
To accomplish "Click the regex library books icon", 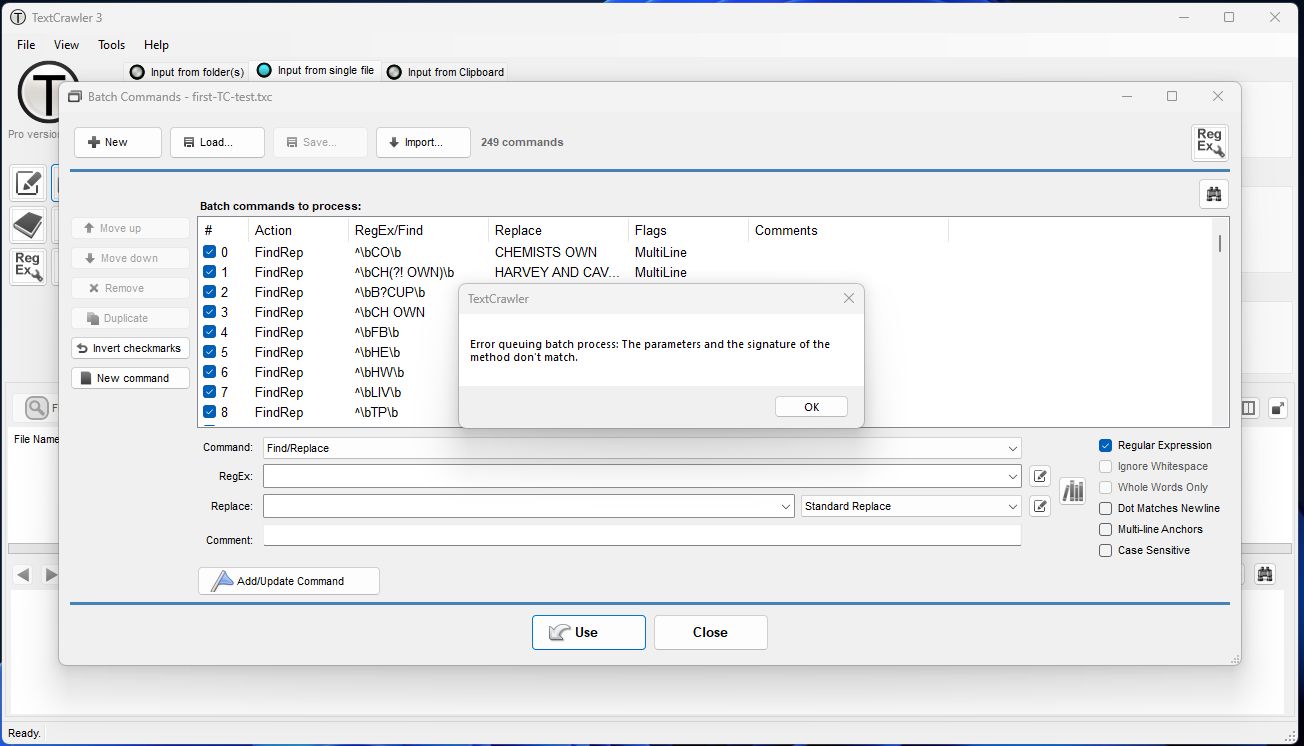I will (x=1072, y=491).
